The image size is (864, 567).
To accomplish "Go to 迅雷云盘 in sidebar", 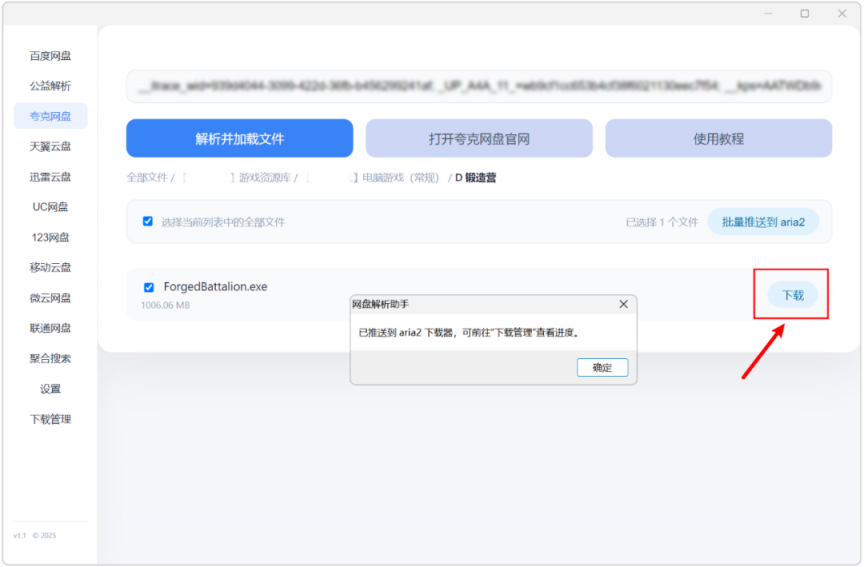I will pos(50,177).
